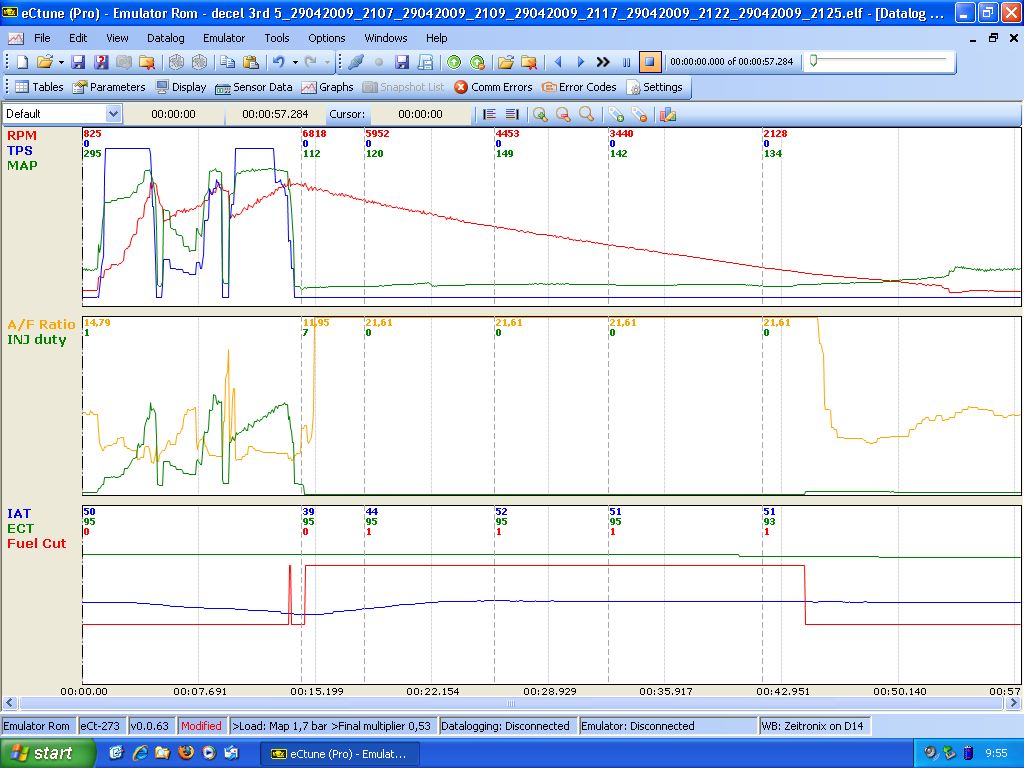The height and width of the screenshot is (768, 1024).
Task: Open the Windows menu
Action: (x=385, y=38)
